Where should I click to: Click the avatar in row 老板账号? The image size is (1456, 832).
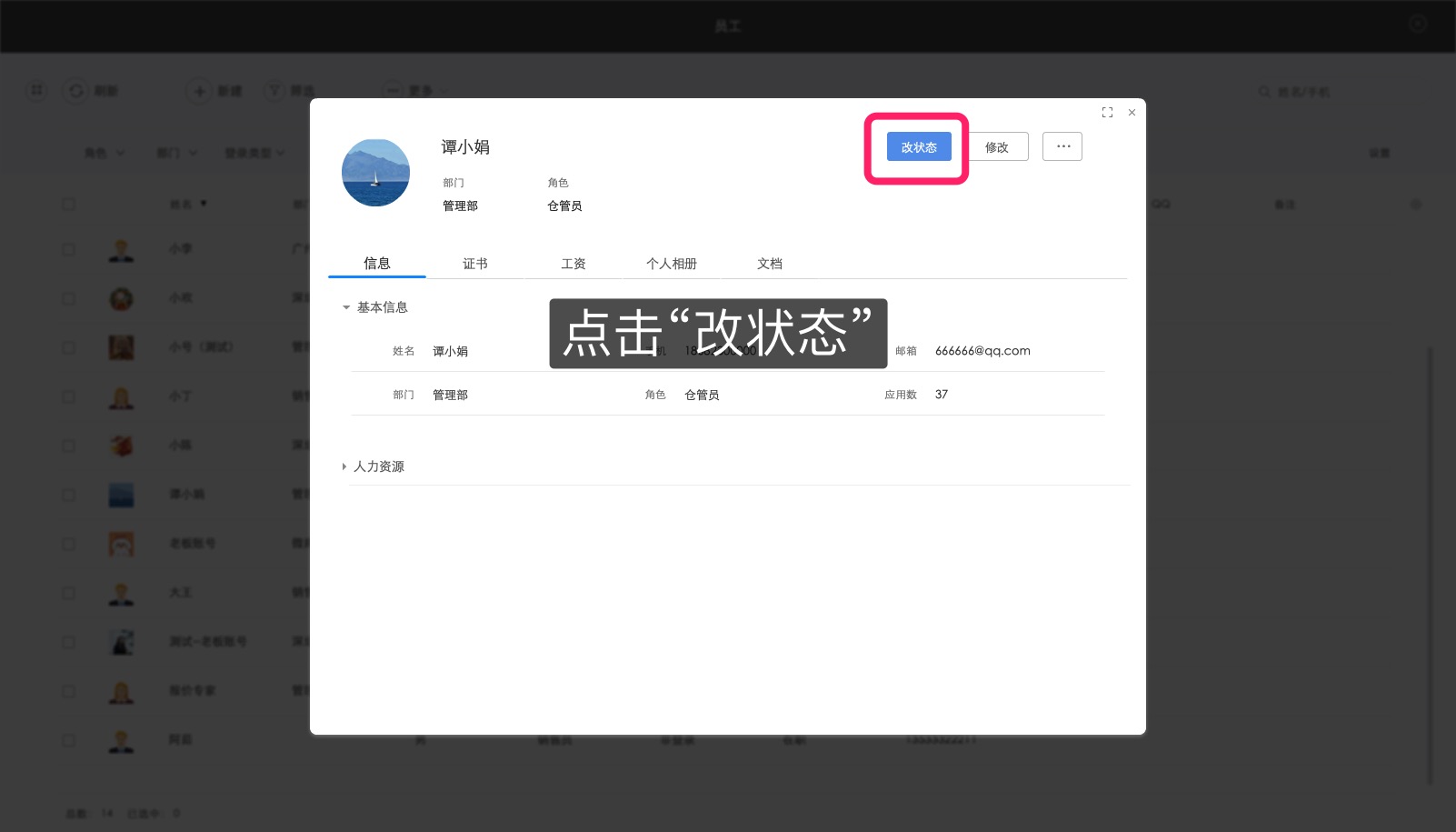[121, 544]
